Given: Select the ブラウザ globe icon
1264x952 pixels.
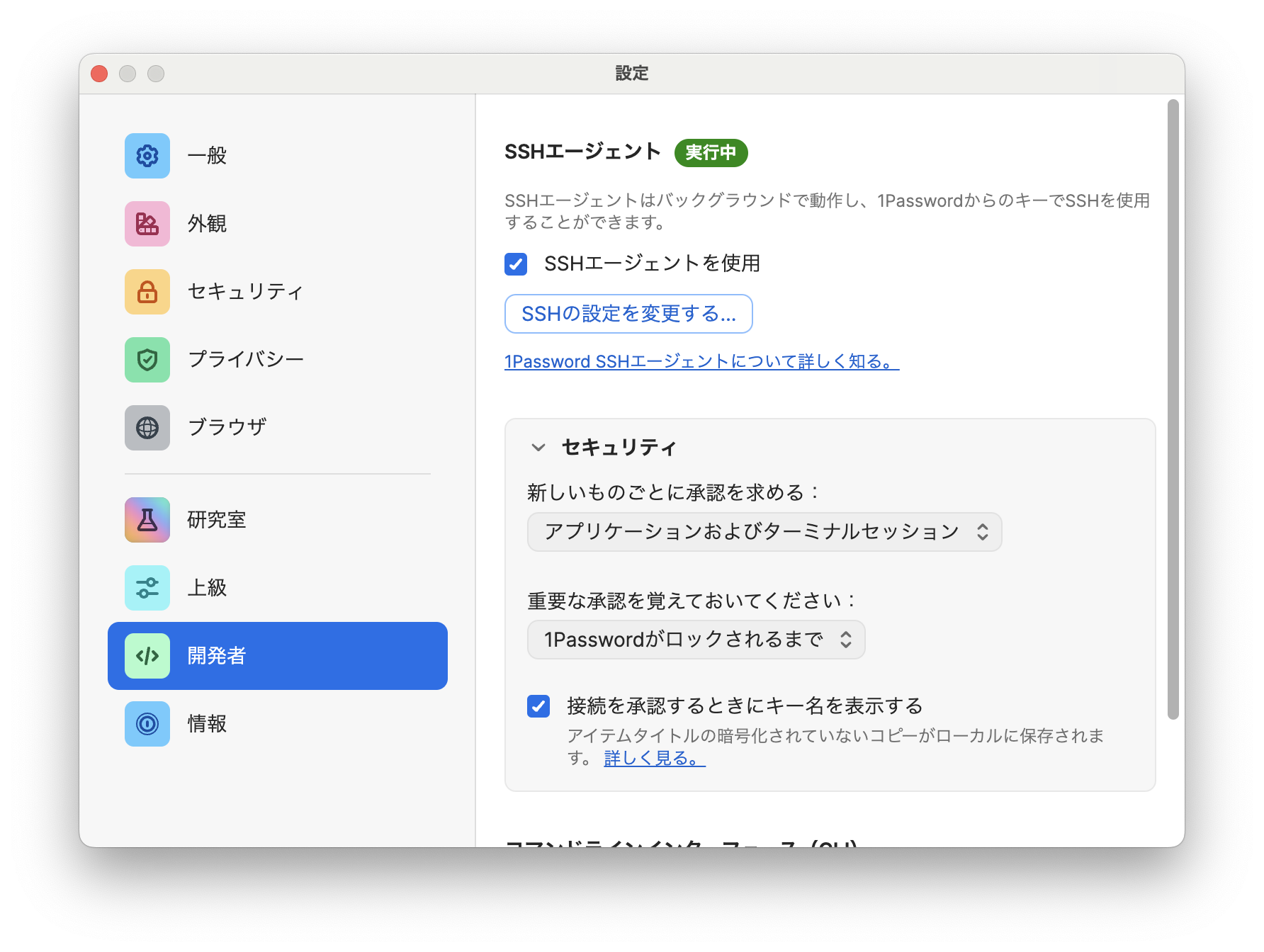Looking at the screenshot, I should click(x=147, y=428).
